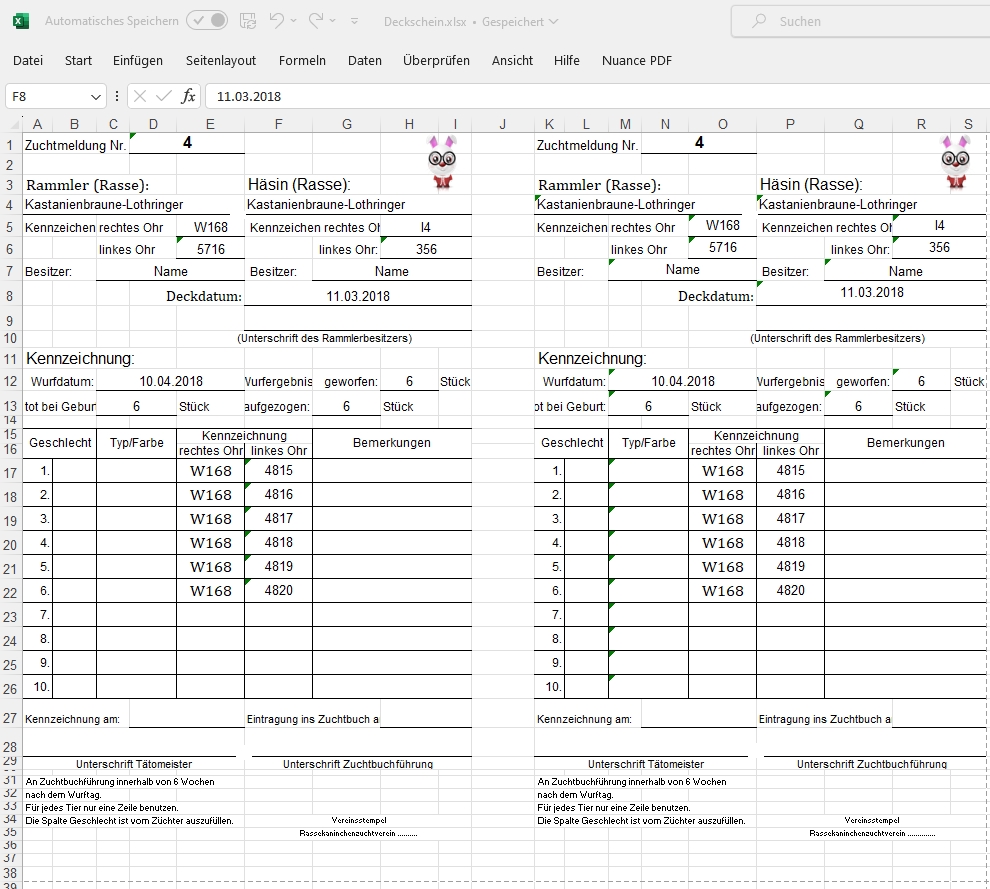Image resolution: width=990 pixels, height=889 pixels.
Task: Select the 'Geschlecht' header in column A
Action: (x=60, y=443)
